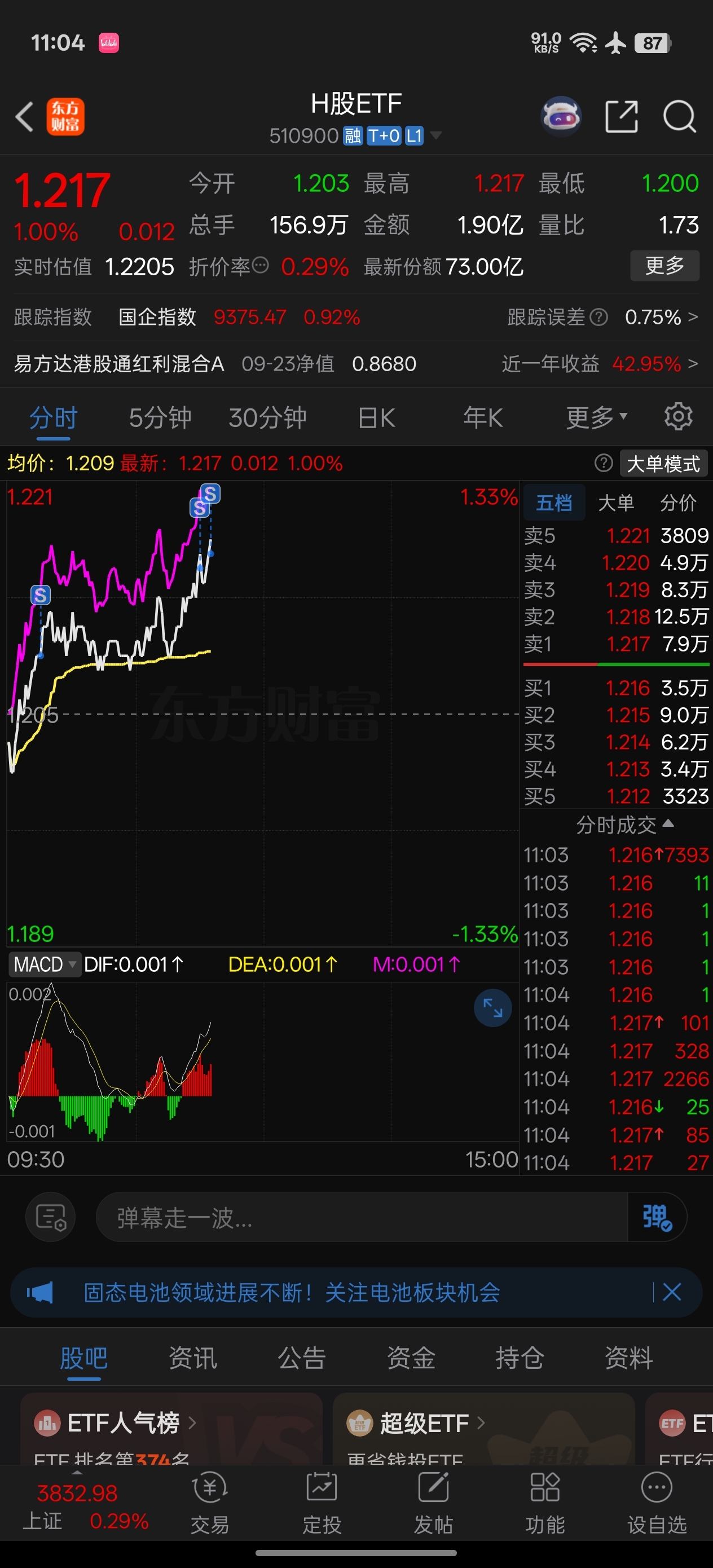Open 超级ETF card chevron
The height and width of the screenshot is (1568, 713).
[x=481, y=1423]
